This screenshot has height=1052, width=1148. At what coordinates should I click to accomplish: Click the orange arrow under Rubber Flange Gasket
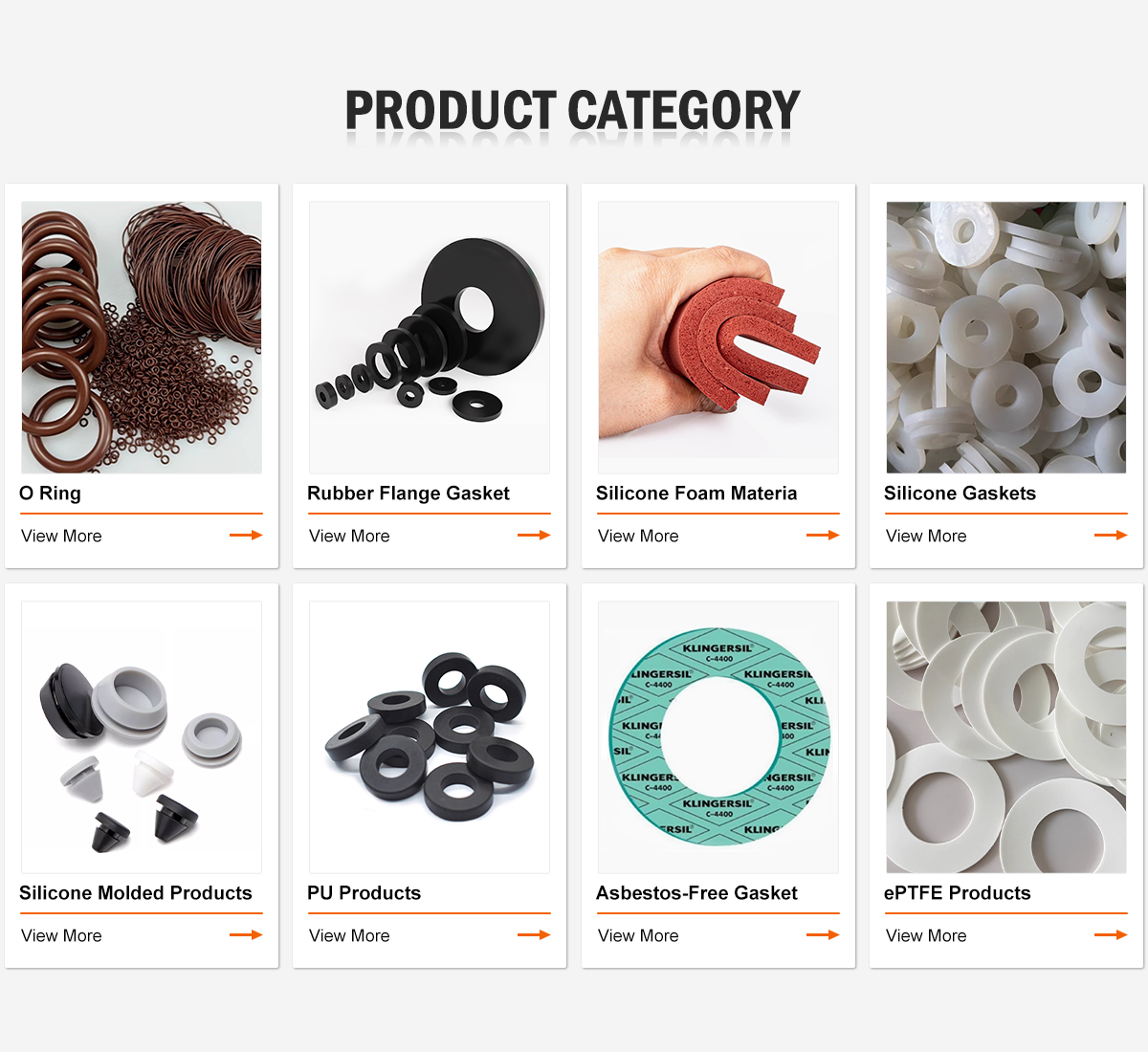[x=534, y=536]
